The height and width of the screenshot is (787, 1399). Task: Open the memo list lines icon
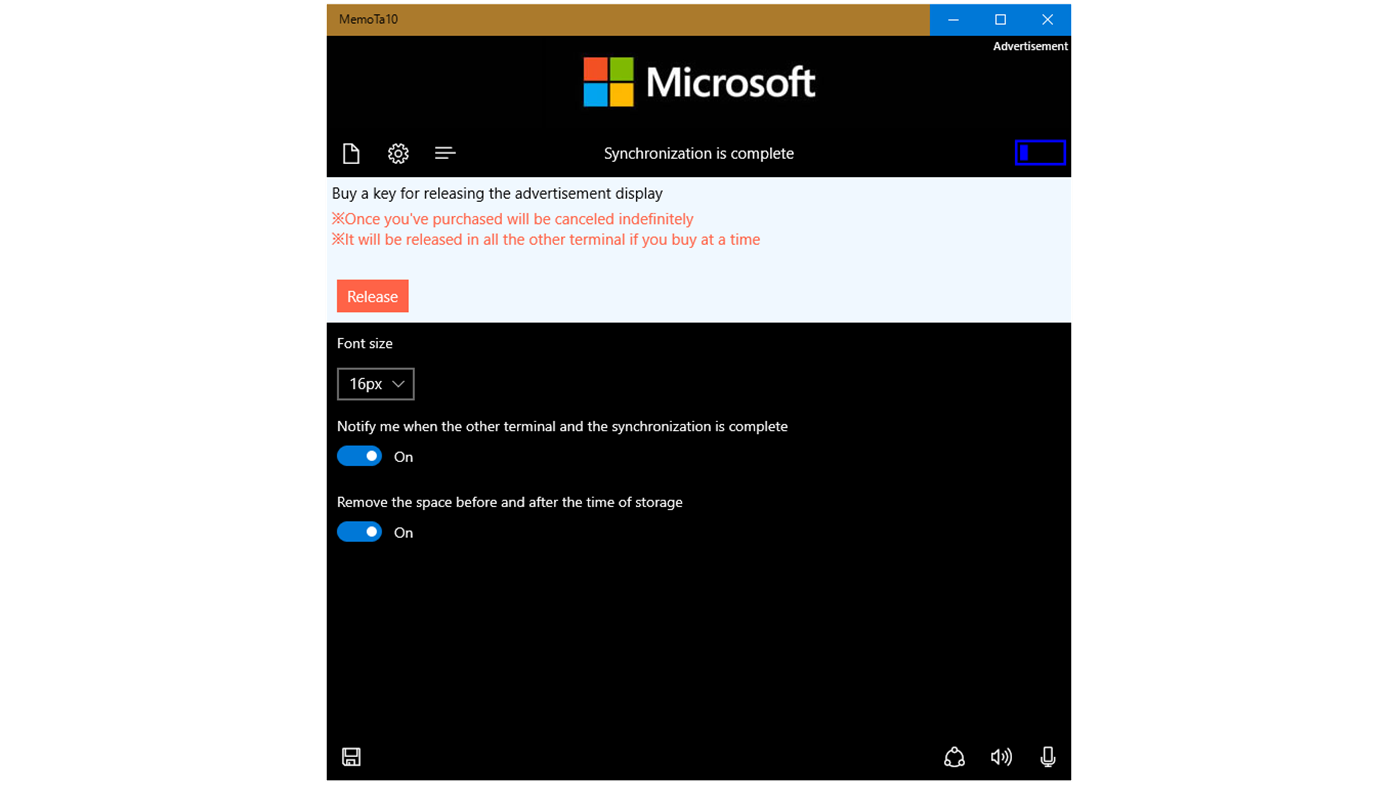click(x=445, y=153)
